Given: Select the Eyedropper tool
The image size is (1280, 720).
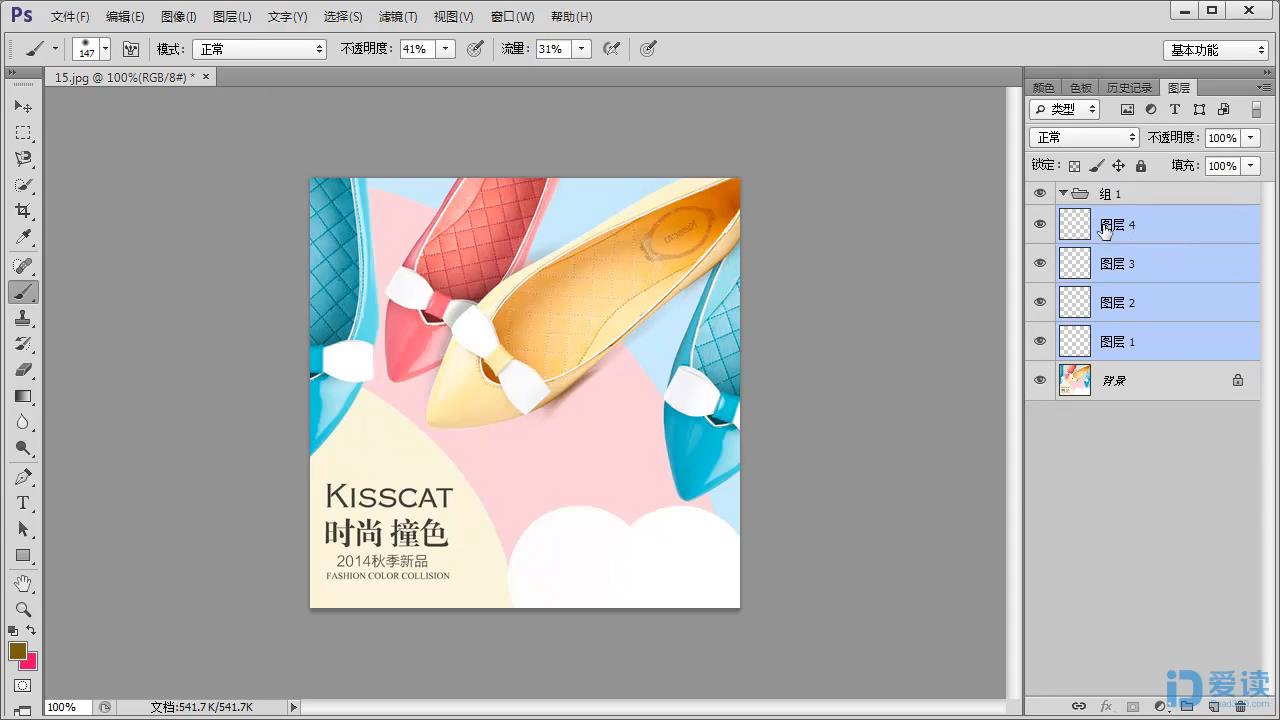Looking at the screenshot, I should click(x=23, y=237).
